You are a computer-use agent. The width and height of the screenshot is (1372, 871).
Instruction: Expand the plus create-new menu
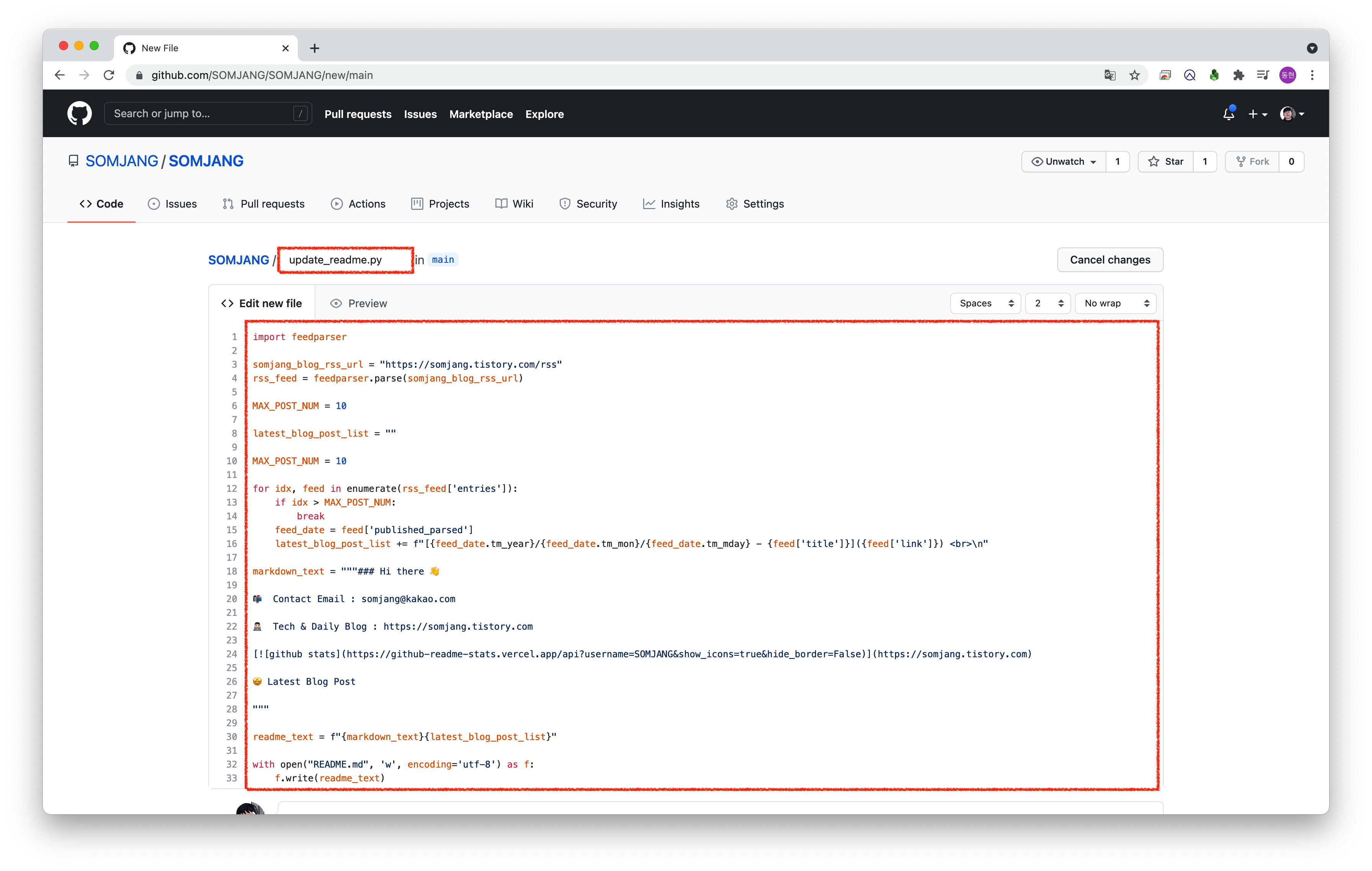1258,114
